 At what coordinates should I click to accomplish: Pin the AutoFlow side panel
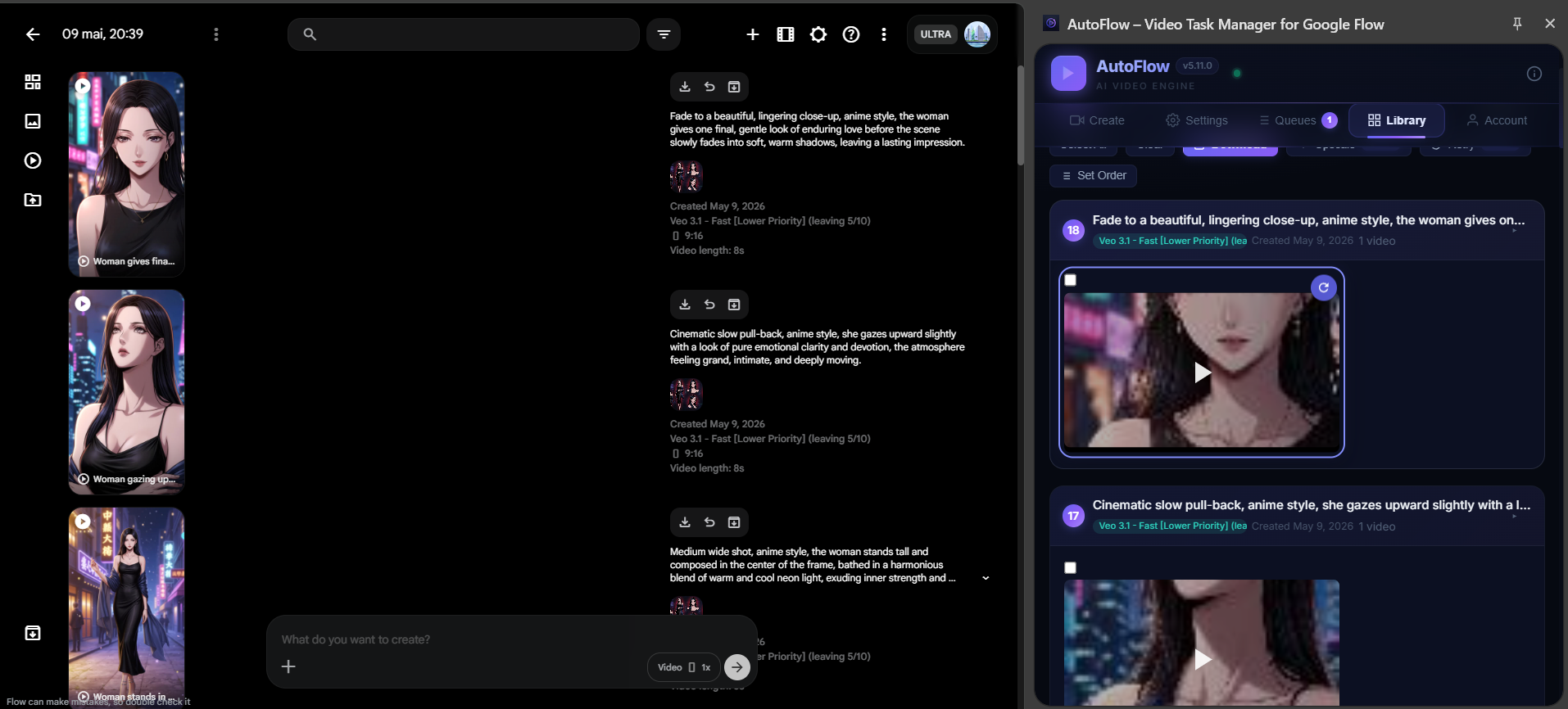(1517, 24)
